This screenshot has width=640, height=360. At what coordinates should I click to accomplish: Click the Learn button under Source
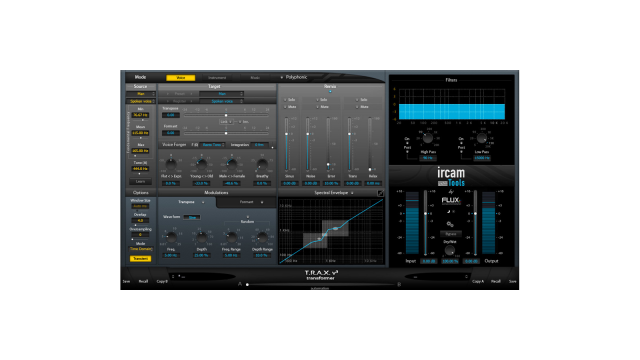tap(140, 181)
